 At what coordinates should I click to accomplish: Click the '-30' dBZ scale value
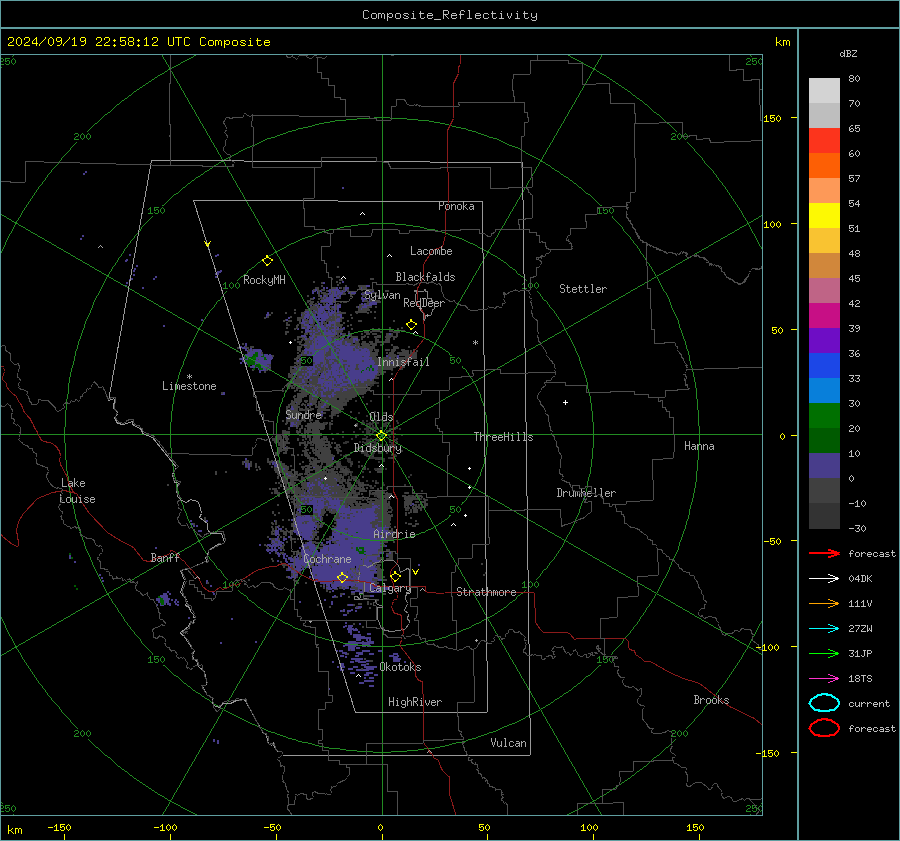858,528
